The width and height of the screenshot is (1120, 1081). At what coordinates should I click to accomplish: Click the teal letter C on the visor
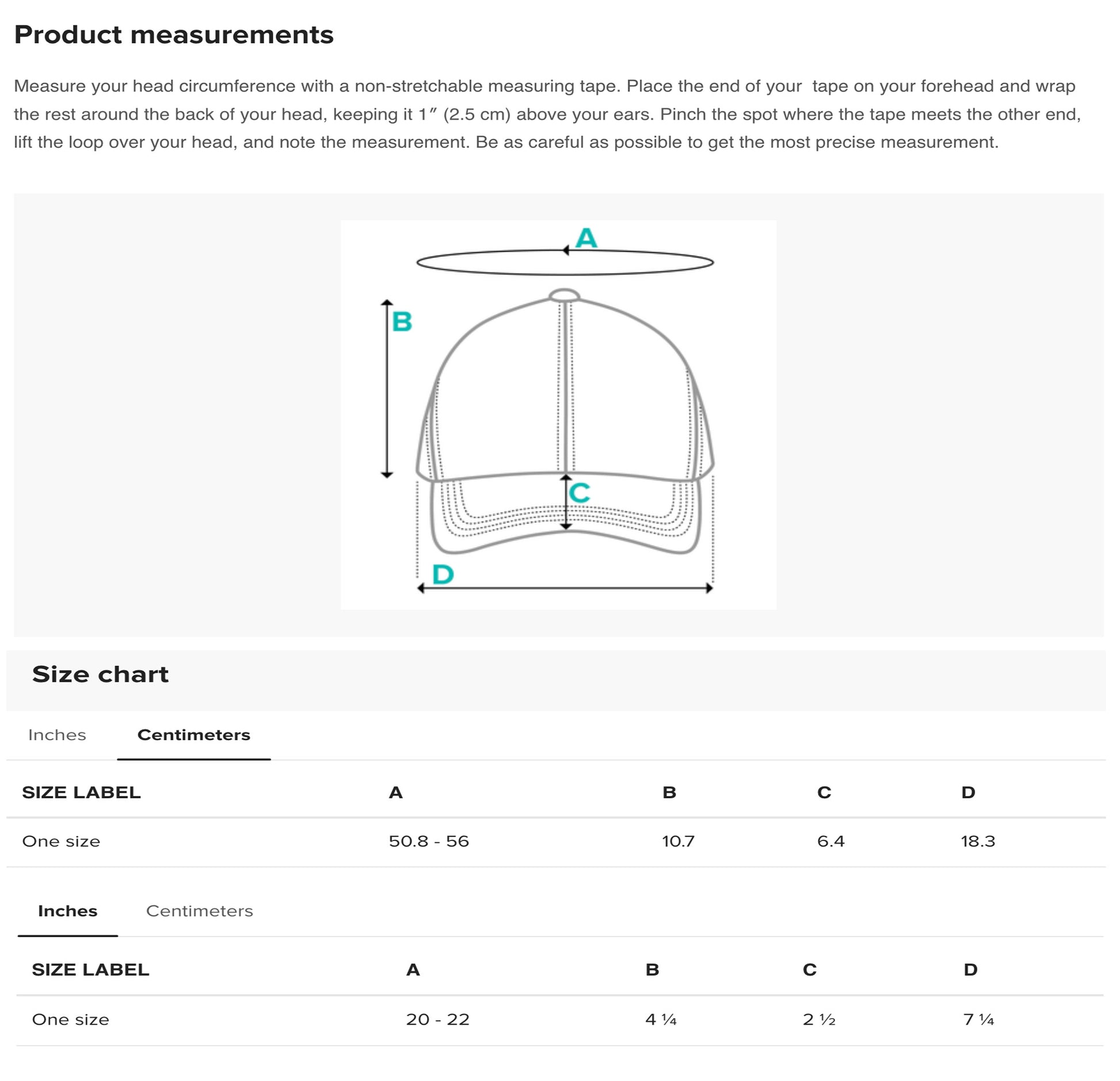580,493
